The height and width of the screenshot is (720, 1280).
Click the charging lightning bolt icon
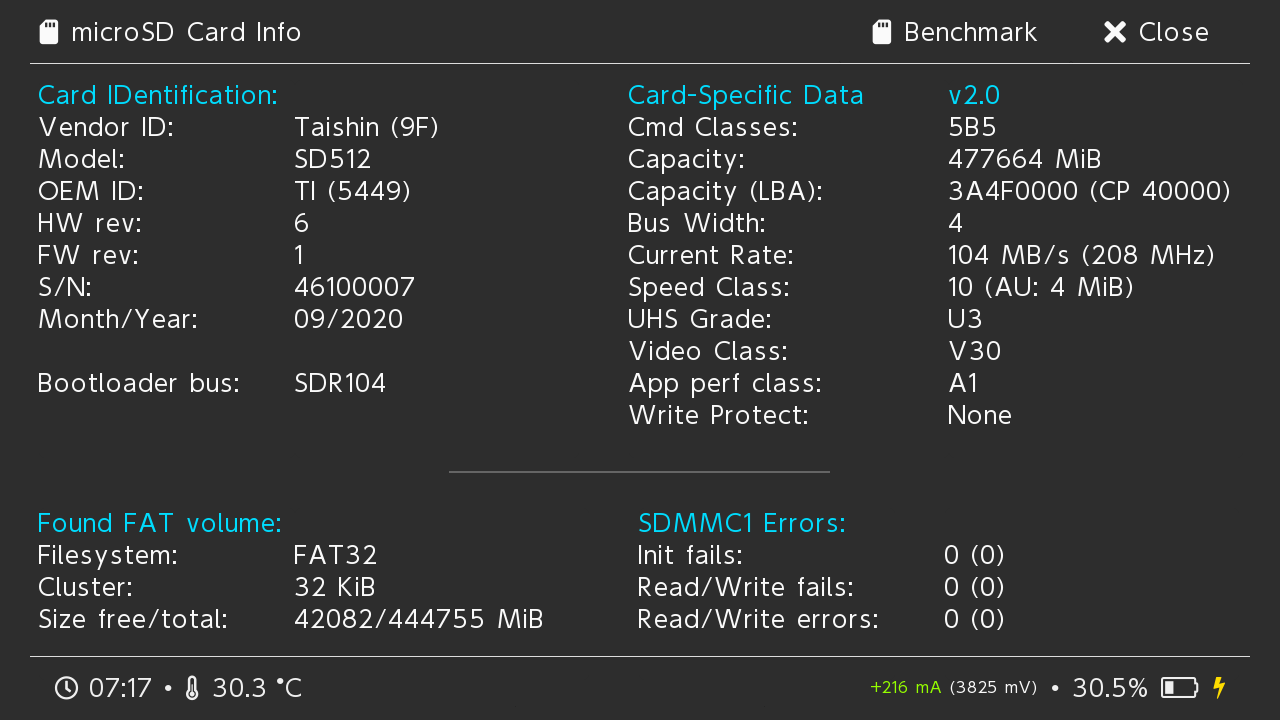[x=1219, y=687]
